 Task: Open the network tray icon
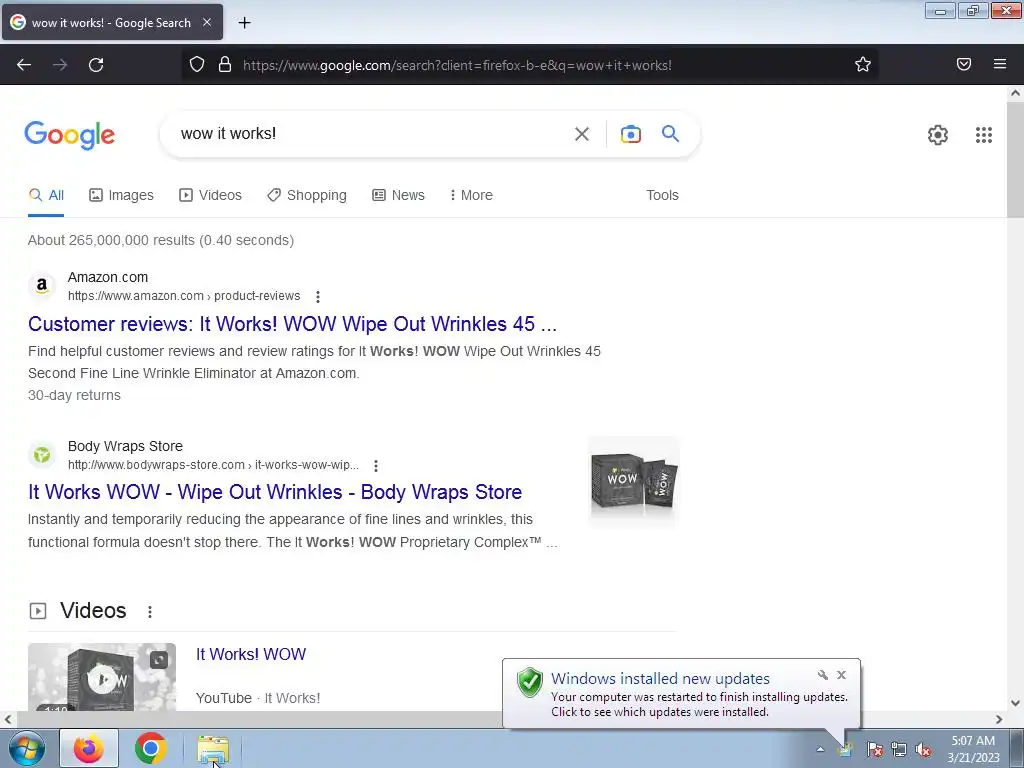pyautogui.click(x=899, y=749)
